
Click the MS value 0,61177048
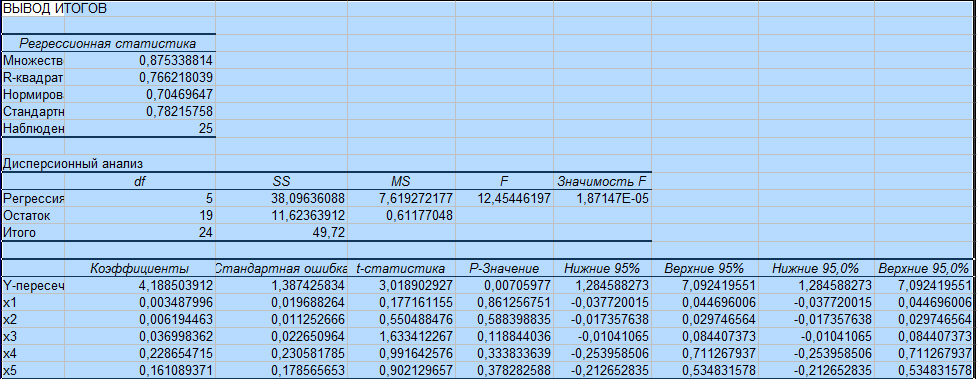[x=419, y=216]
